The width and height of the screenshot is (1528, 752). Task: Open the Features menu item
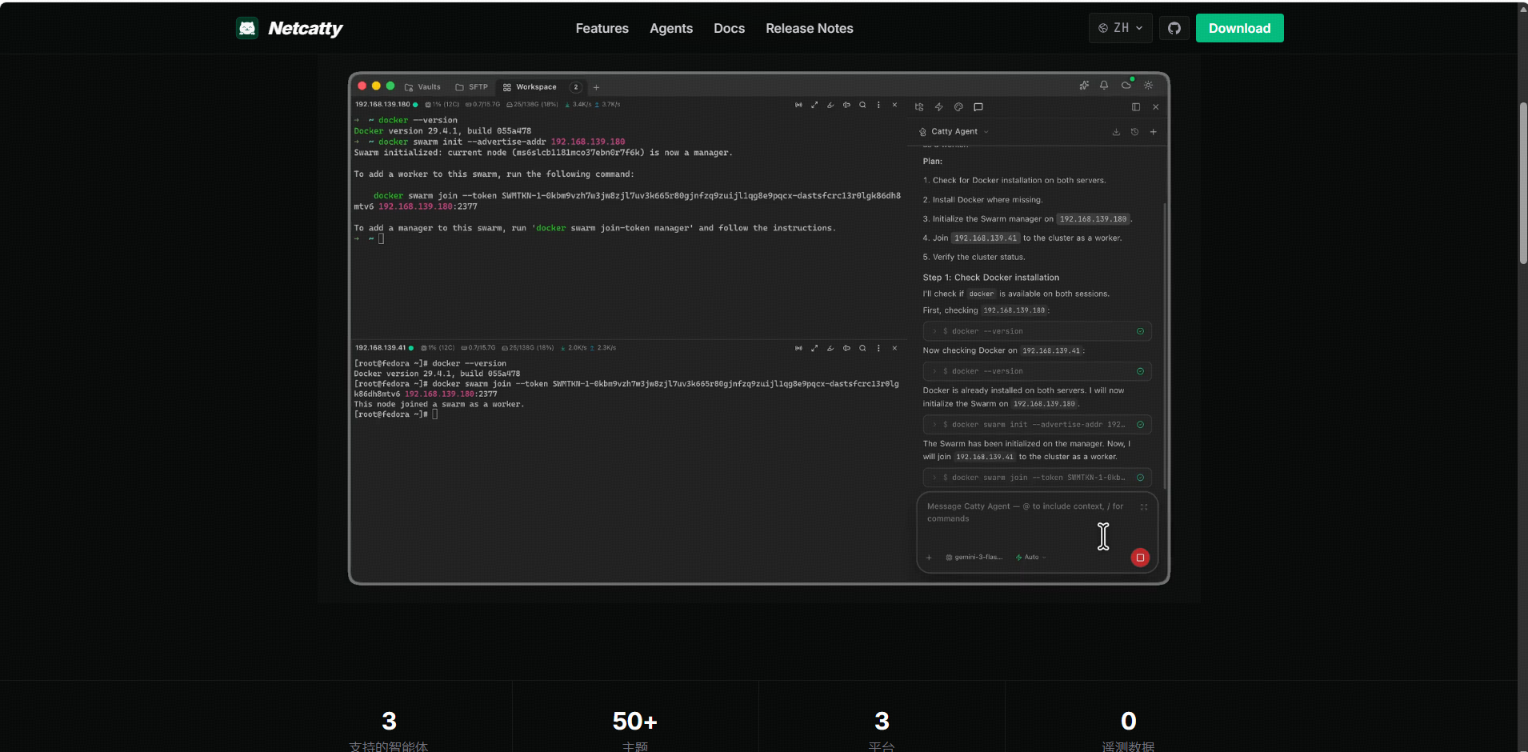click(x=602, y=28)
